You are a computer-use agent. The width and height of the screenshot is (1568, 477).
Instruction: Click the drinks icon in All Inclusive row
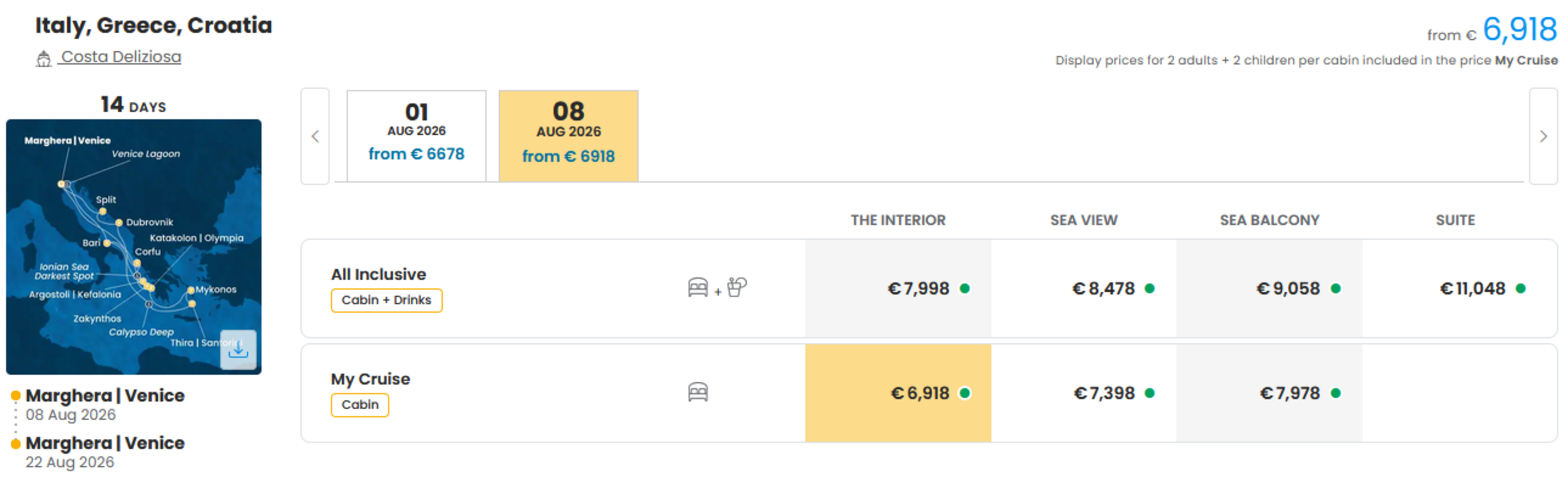(737, 287)
